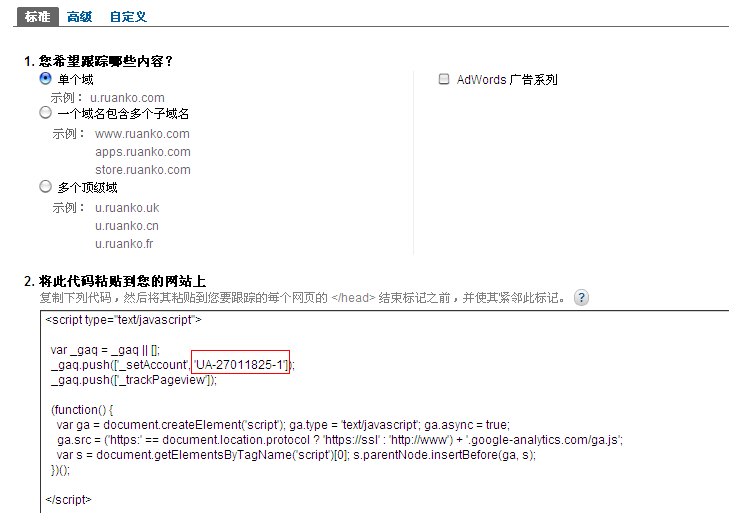Click the closing </script> tag line
729x513 pixels.
click(x=69, y=500)
